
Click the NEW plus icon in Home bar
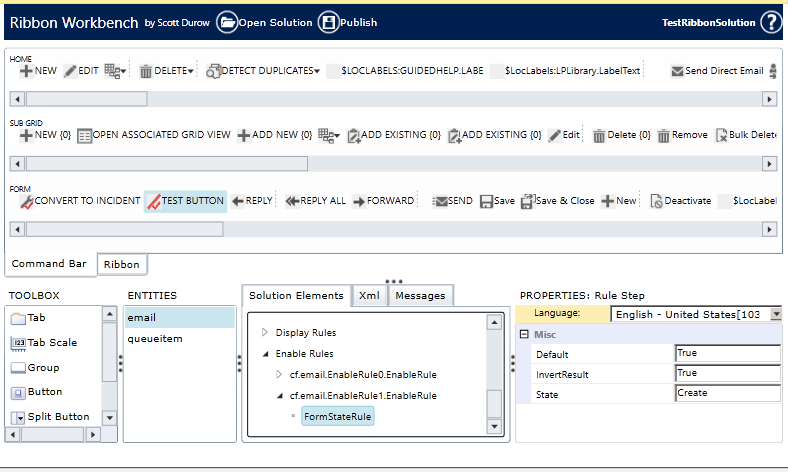click(x=26, y=71)
